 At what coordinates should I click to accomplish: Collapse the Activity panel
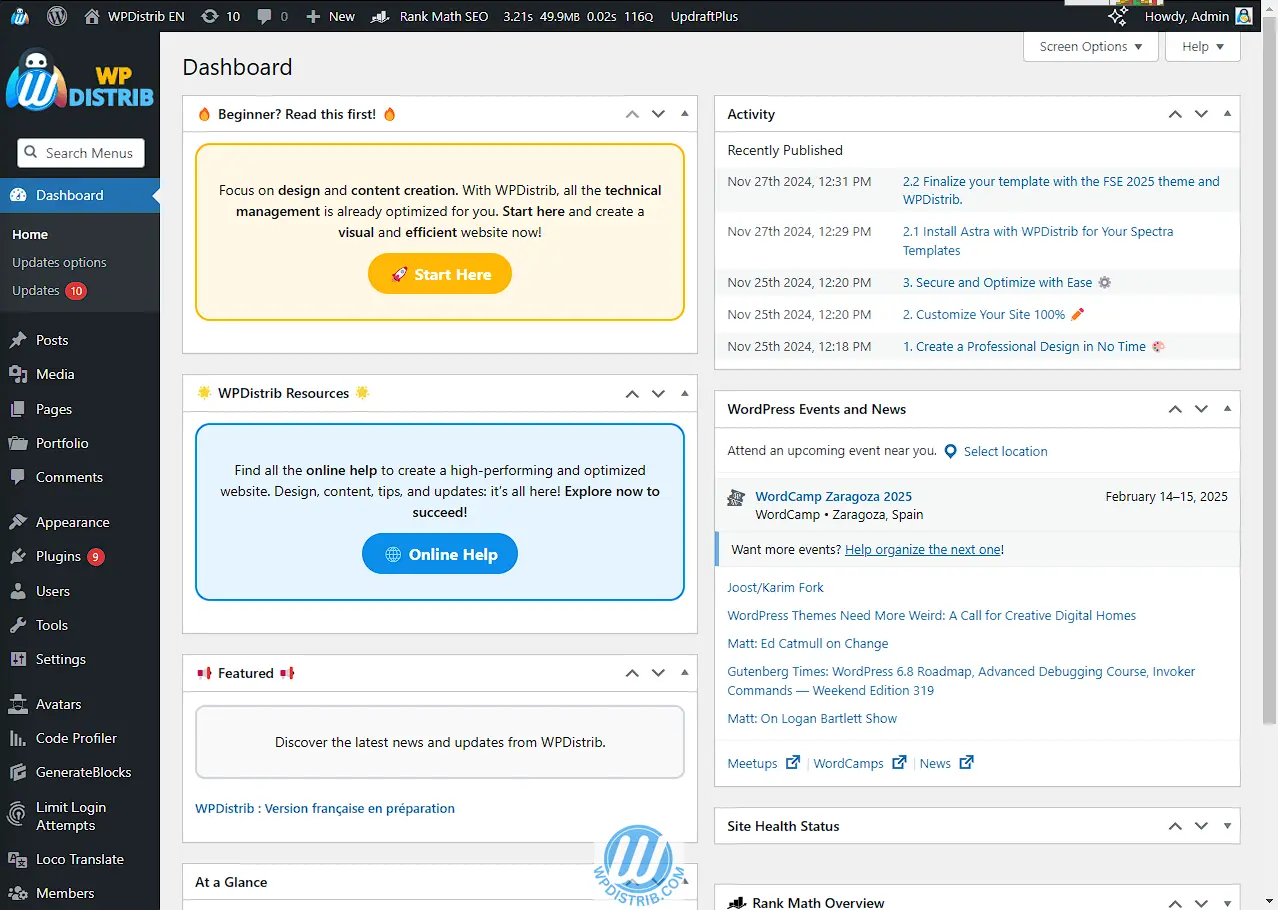pos(1228,114)
